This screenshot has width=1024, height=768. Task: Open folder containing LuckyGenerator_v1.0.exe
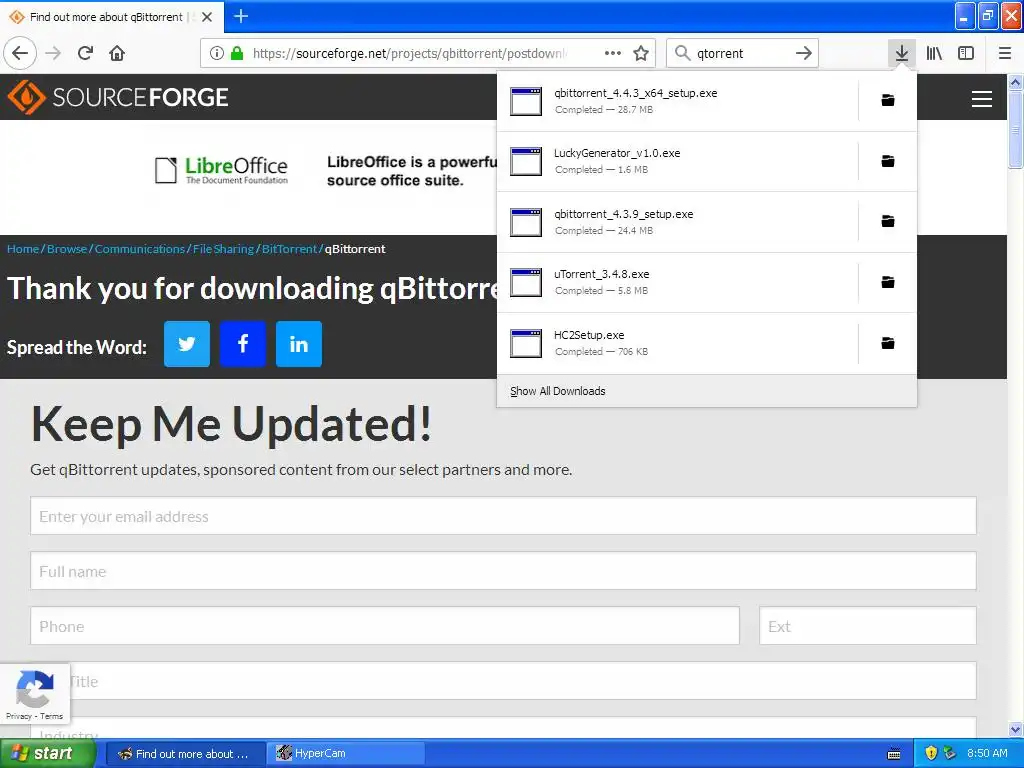click(x=888, y=161)
